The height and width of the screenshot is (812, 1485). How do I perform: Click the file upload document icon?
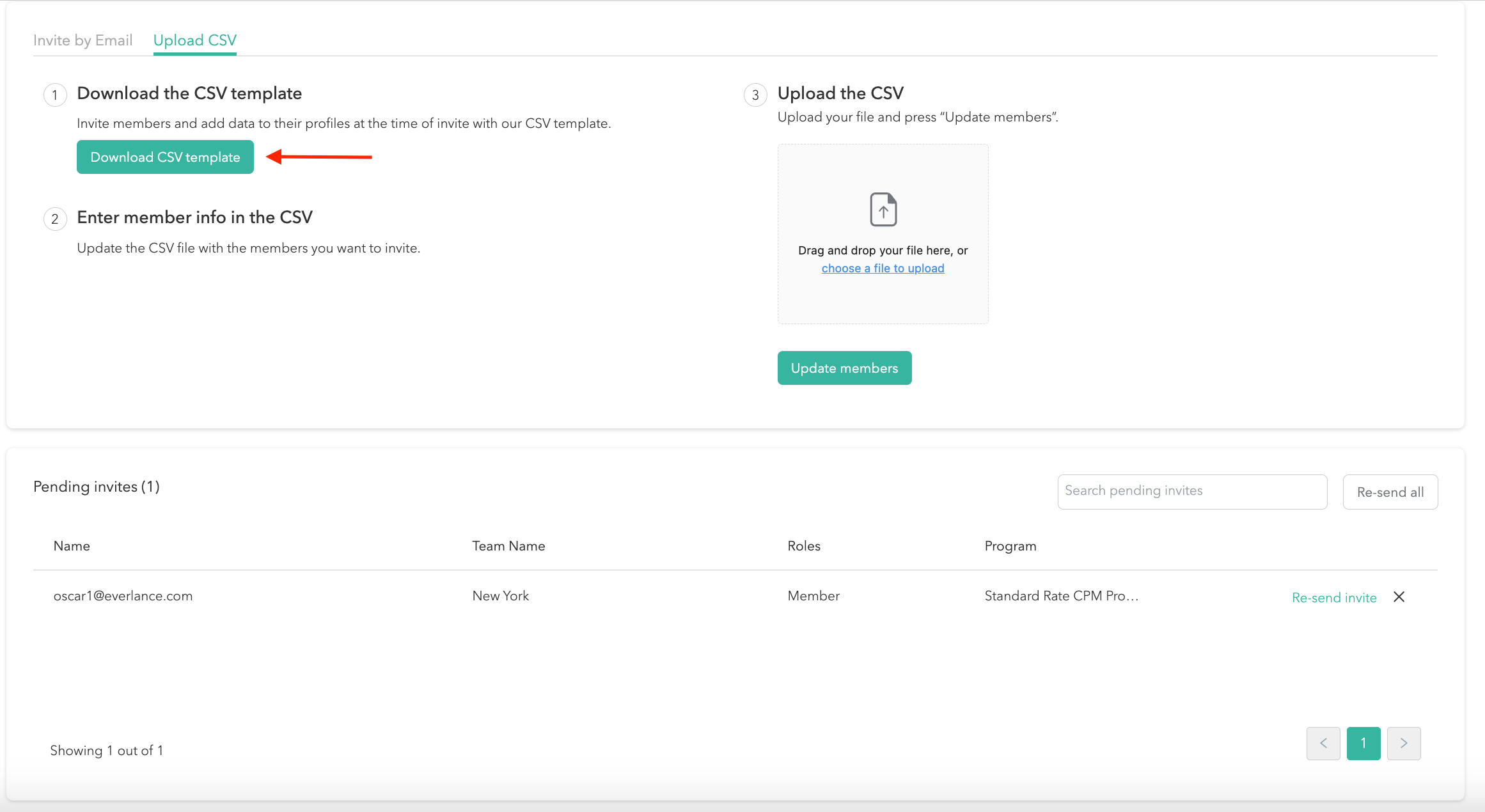pyautogui.click(x=883, y=209)
